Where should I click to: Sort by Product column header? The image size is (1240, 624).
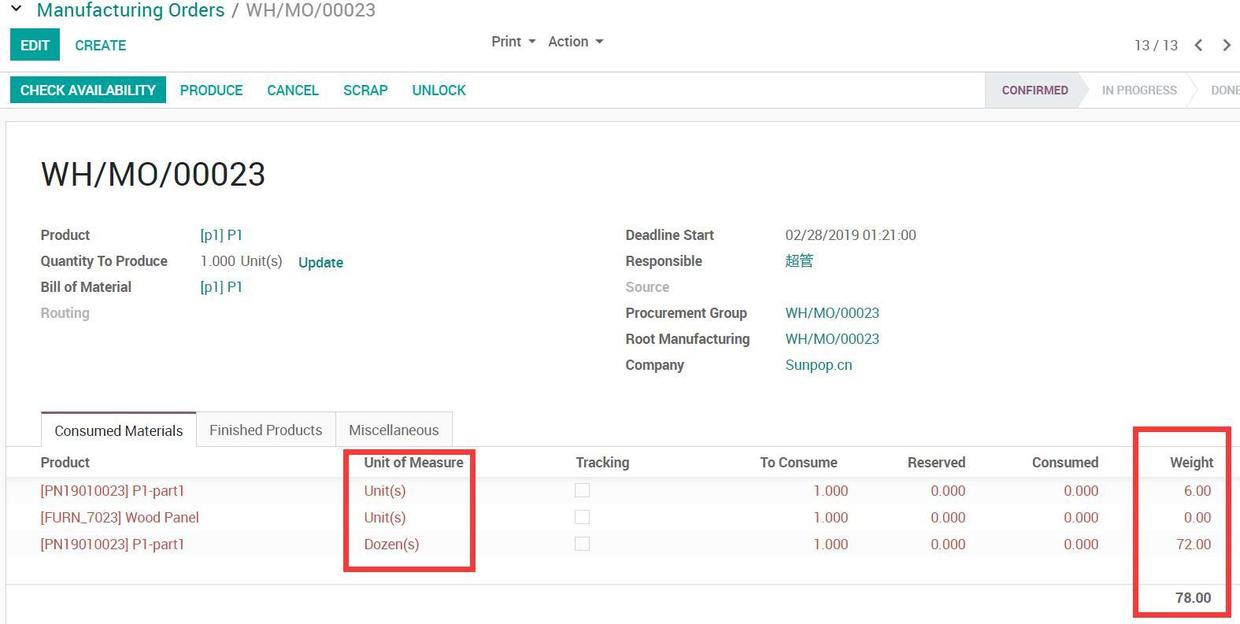65,462
